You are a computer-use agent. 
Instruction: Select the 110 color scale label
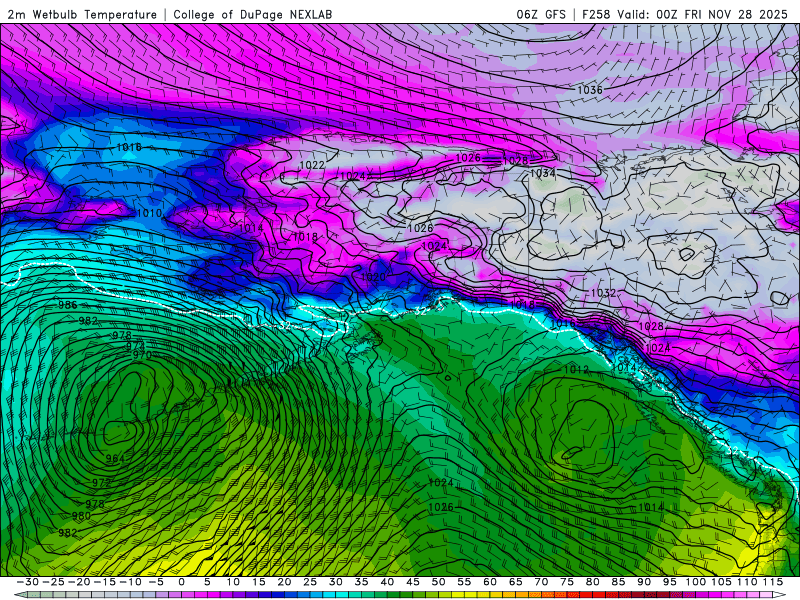coord(747,582)
